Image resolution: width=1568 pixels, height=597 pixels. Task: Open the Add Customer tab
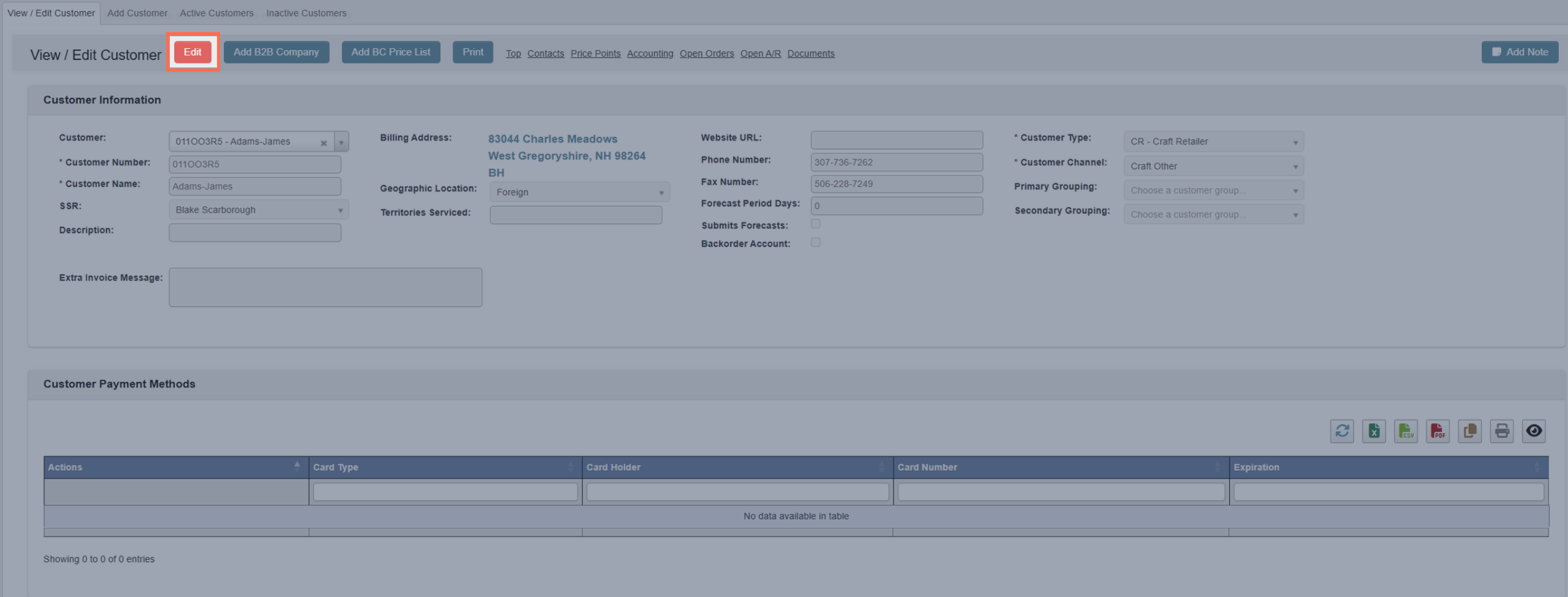pyautogui.click(x=137, y=13)
